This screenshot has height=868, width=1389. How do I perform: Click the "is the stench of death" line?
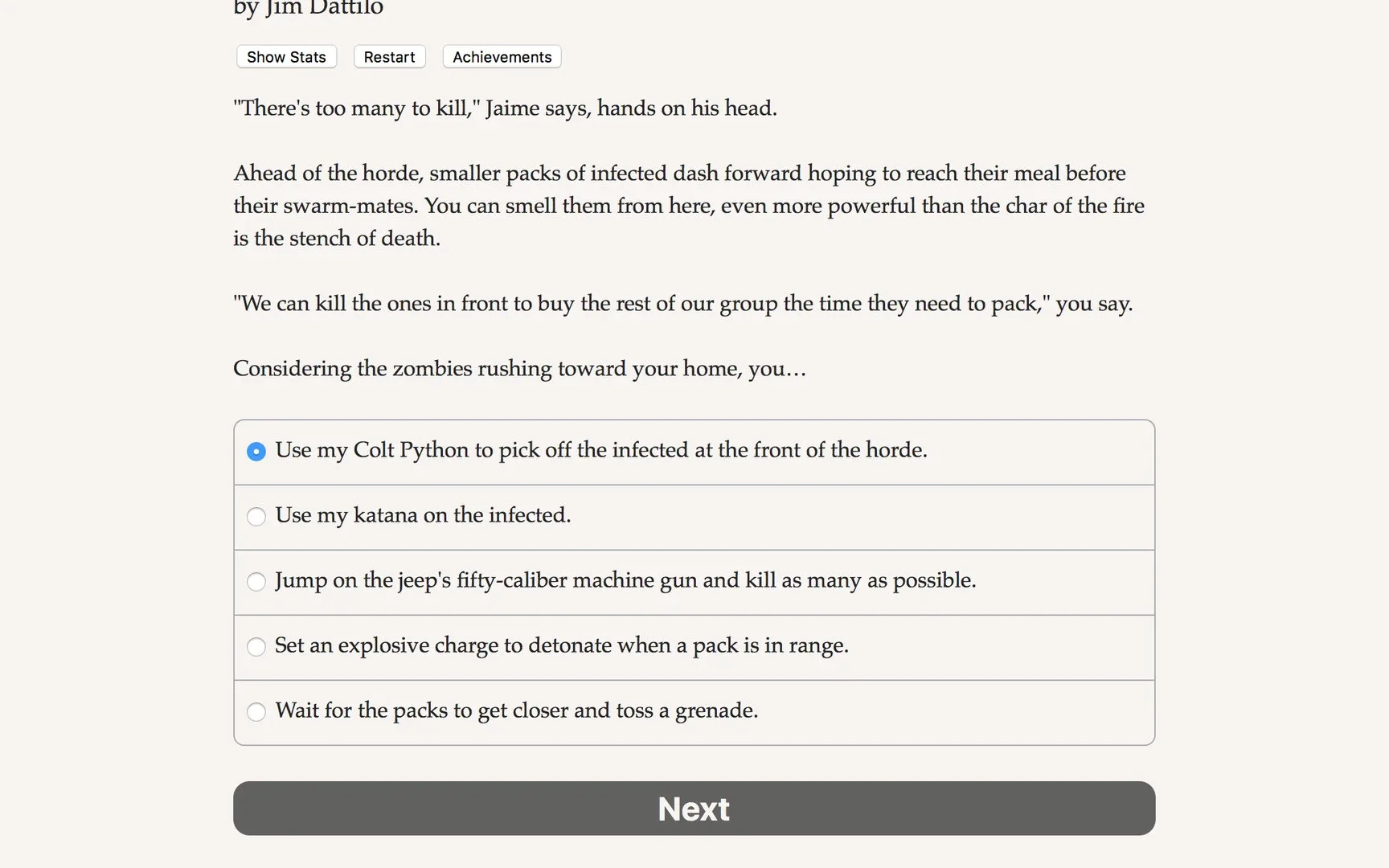pyautogui.click(x=337, y=239)
